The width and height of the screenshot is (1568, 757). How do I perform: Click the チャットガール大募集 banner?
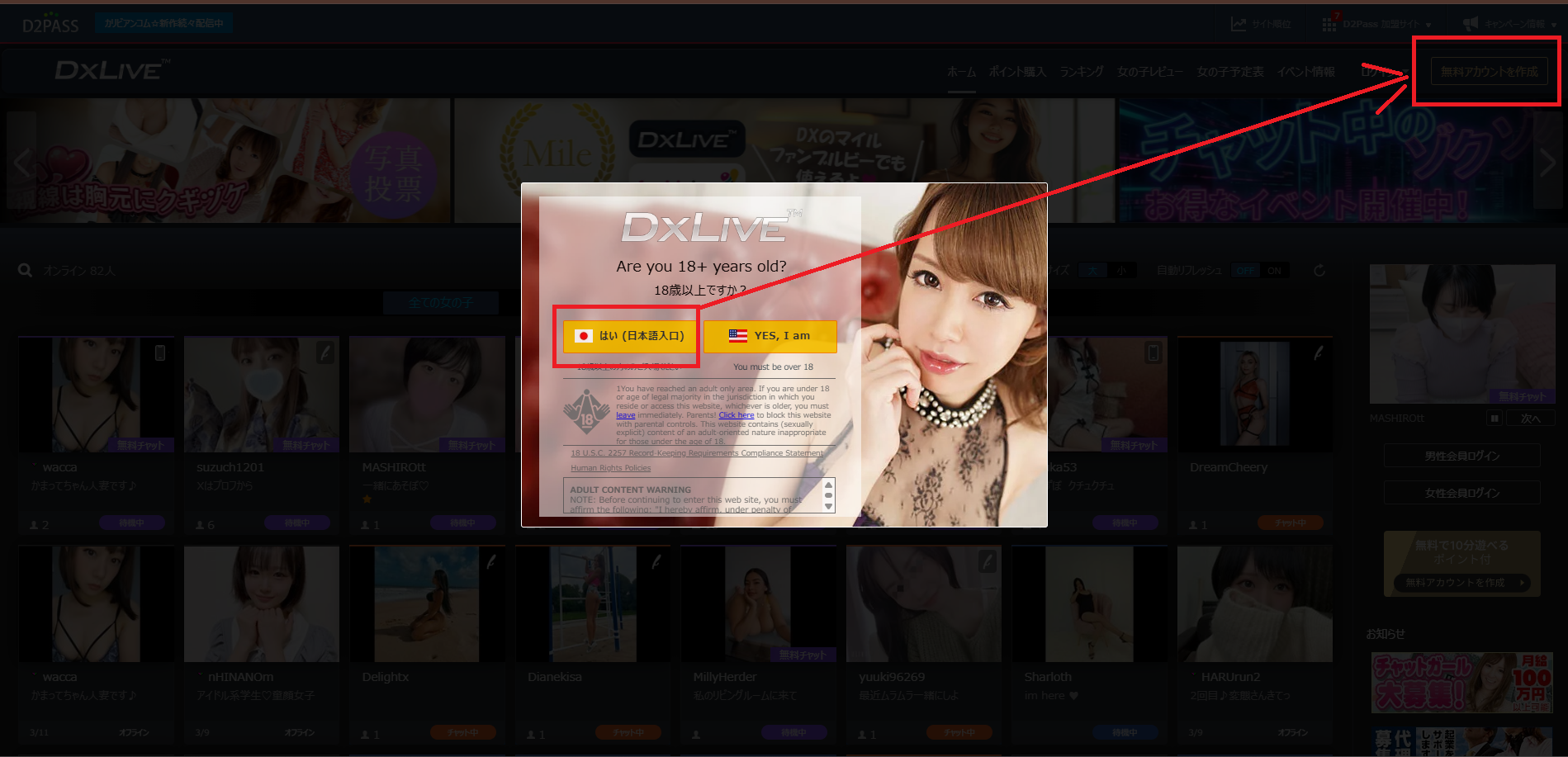coord(1462,683)
